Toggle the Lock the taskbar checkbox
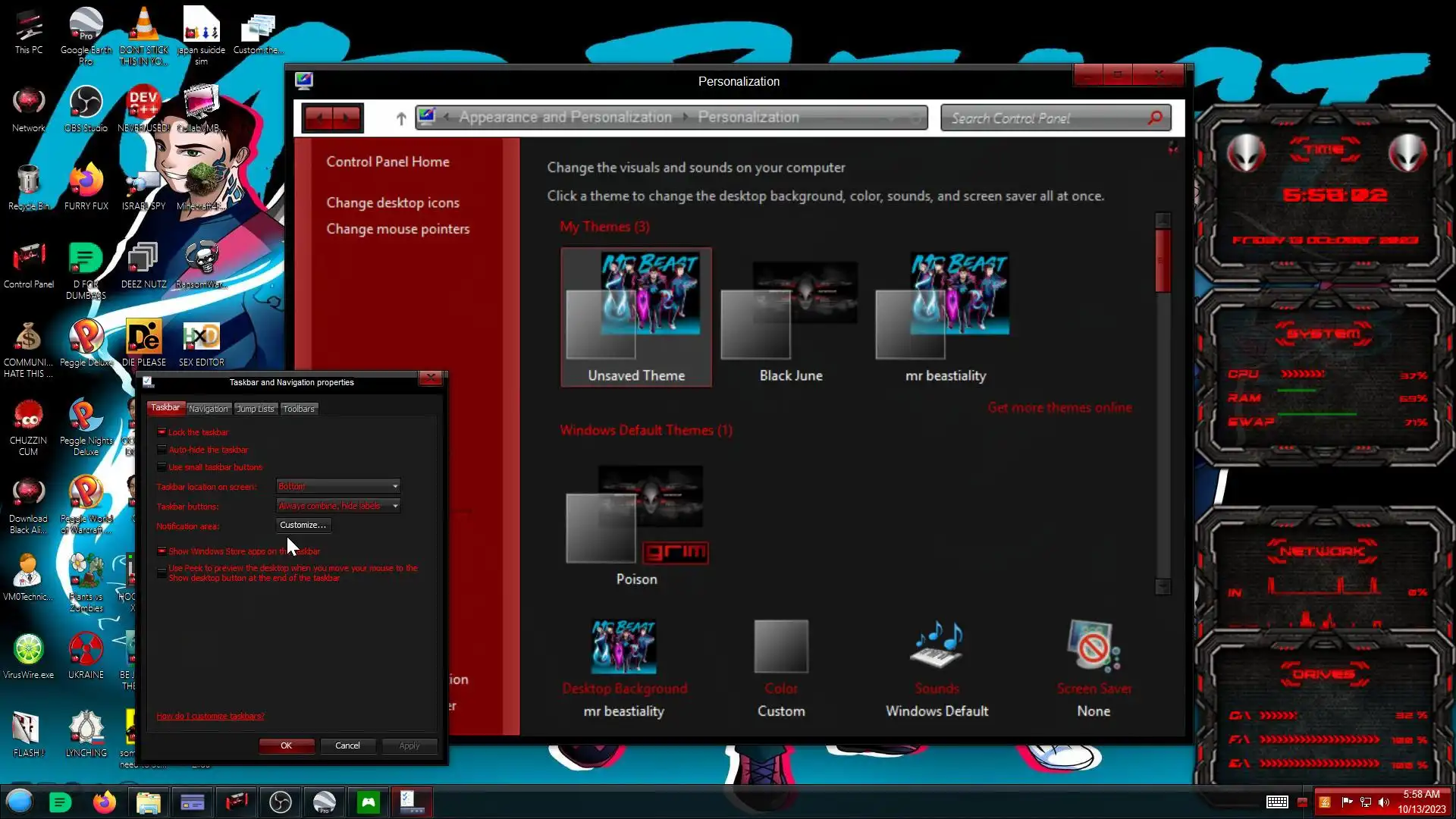Screen dimensions: 1456x819 point(162,432)
